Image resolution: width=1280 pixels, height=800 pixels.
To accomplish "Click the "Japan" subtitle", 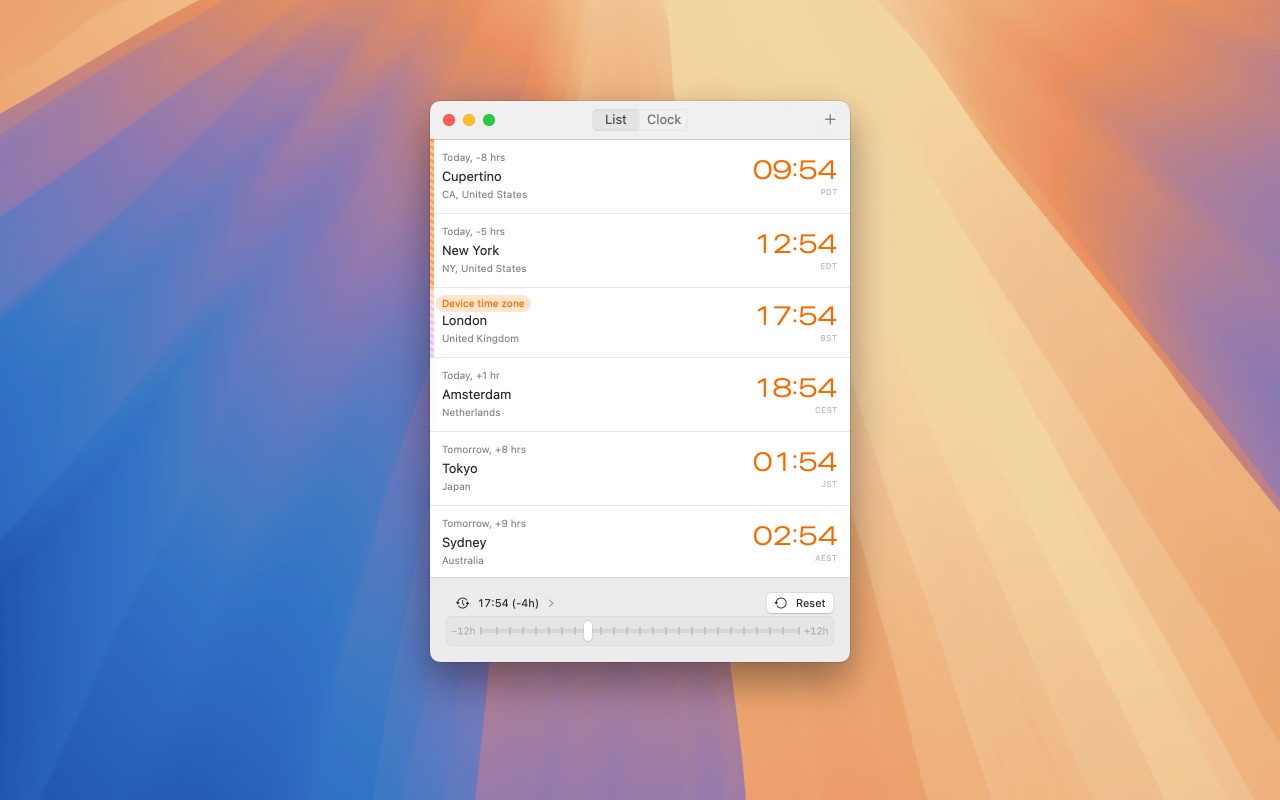I will (456, 486).
